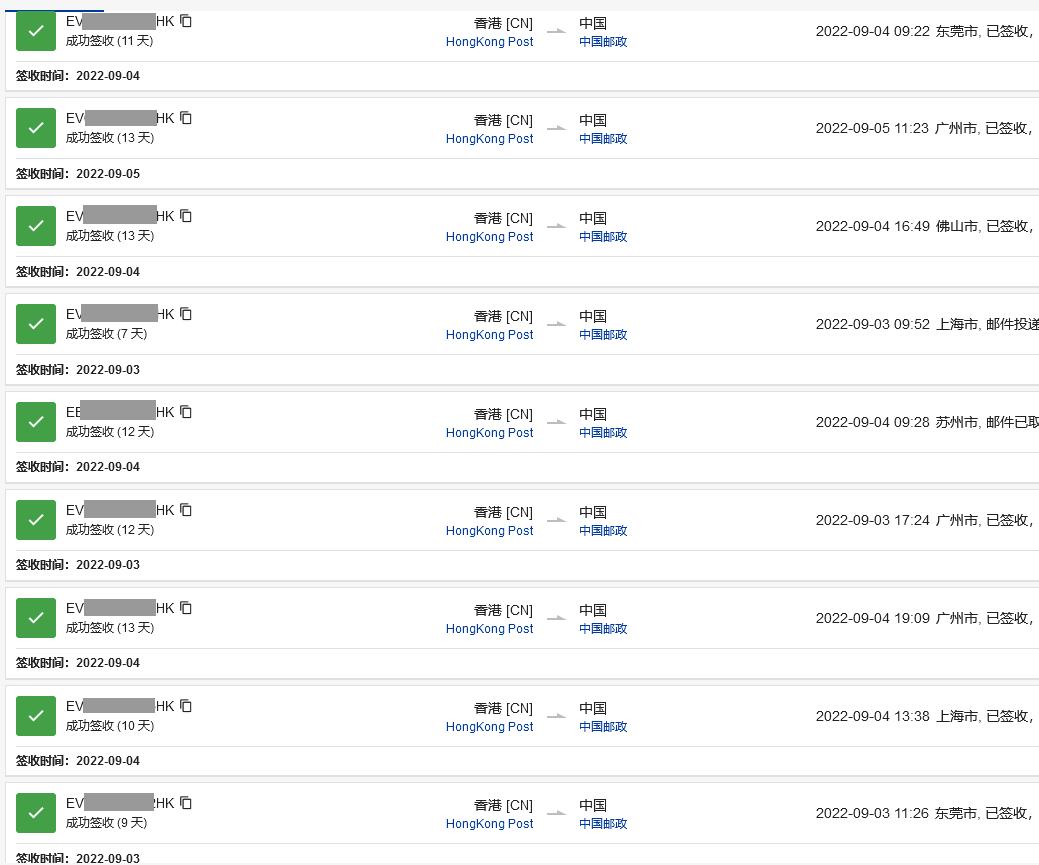Copy tracking number of the 7-day delivered parcel
The height and width of the screenshot is (865, 1039).
(x=186, y=314)
